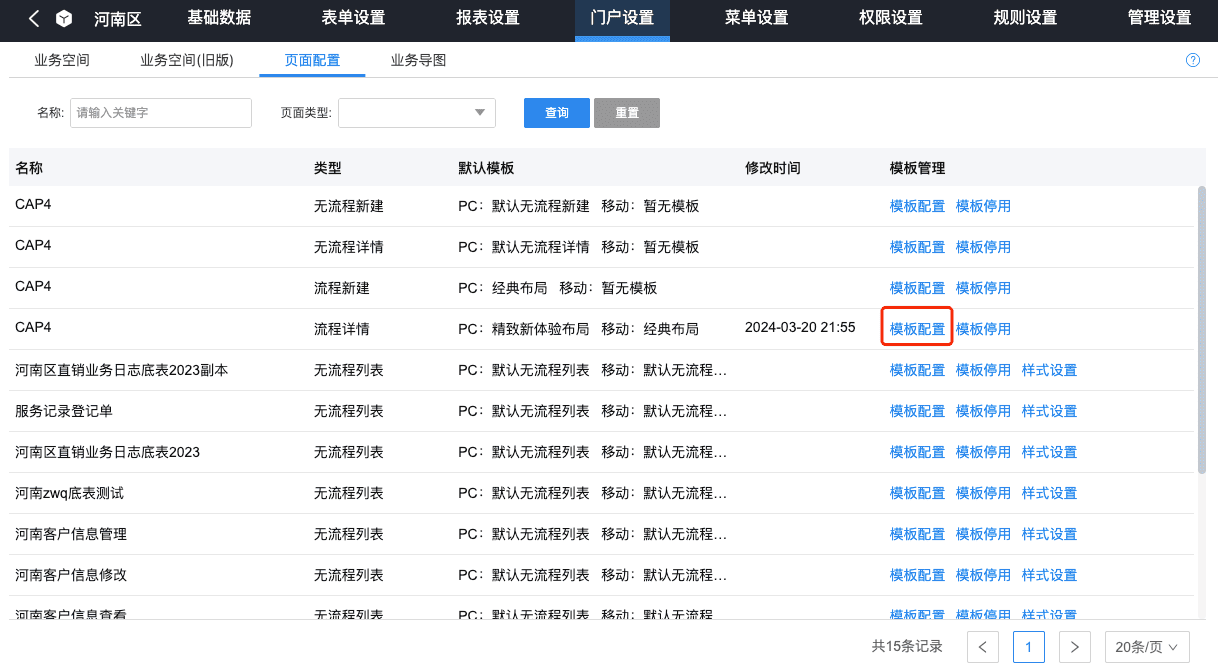Click 模板停用 for 服务记录登记单
Viewport: 1218px width, 672px height.
[983, 411]
